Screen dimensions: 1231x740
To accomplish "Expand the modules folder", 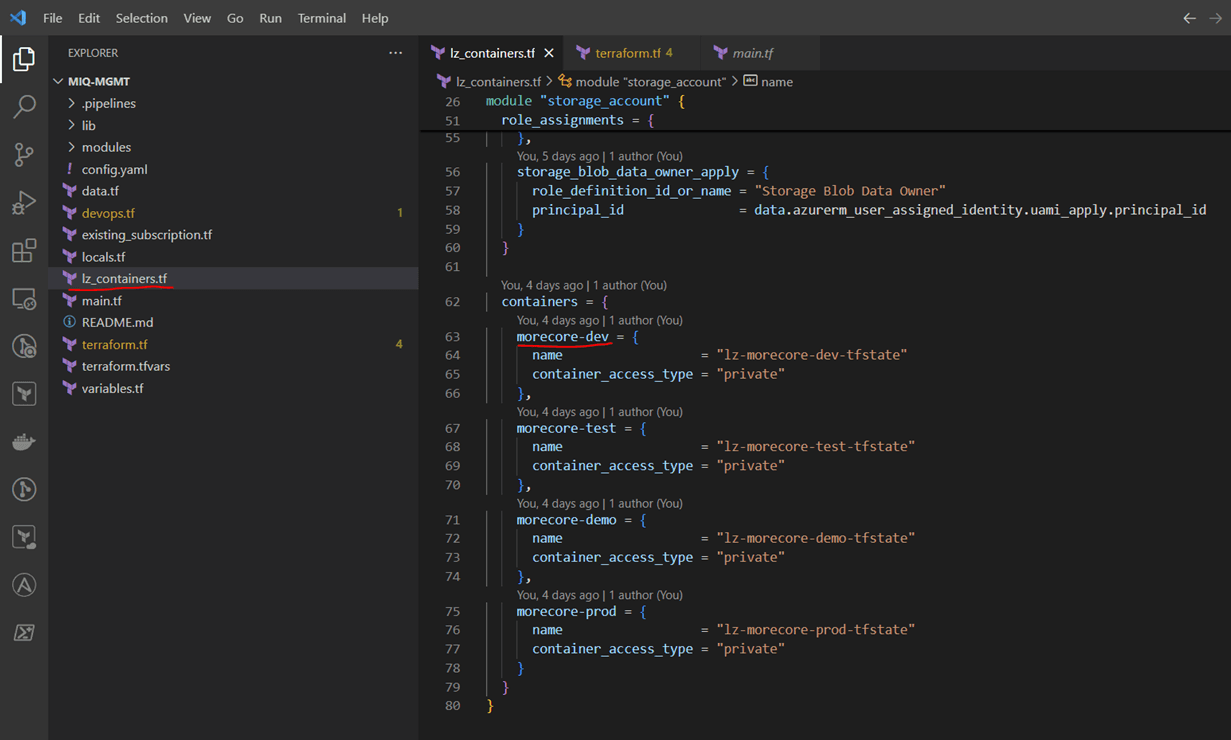I will pyautogui.click(x=106, y=147).
